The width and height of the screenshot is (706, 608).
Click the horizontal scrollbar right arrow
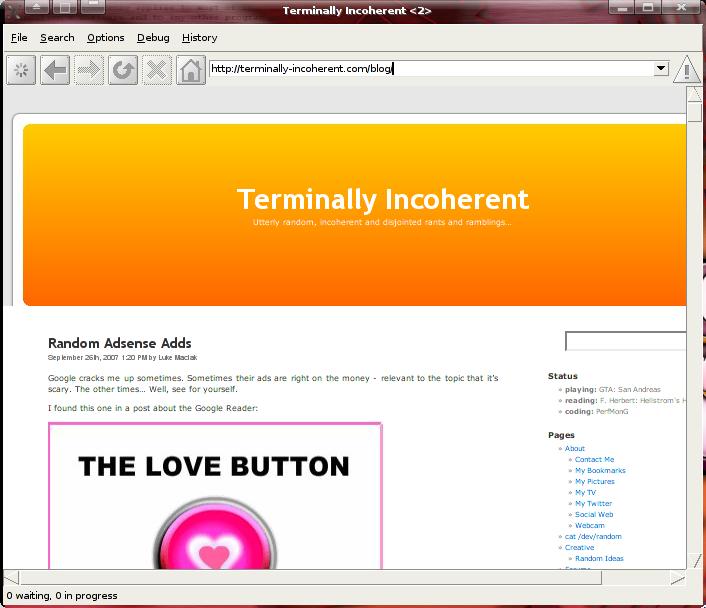click(x=677, y=577)
